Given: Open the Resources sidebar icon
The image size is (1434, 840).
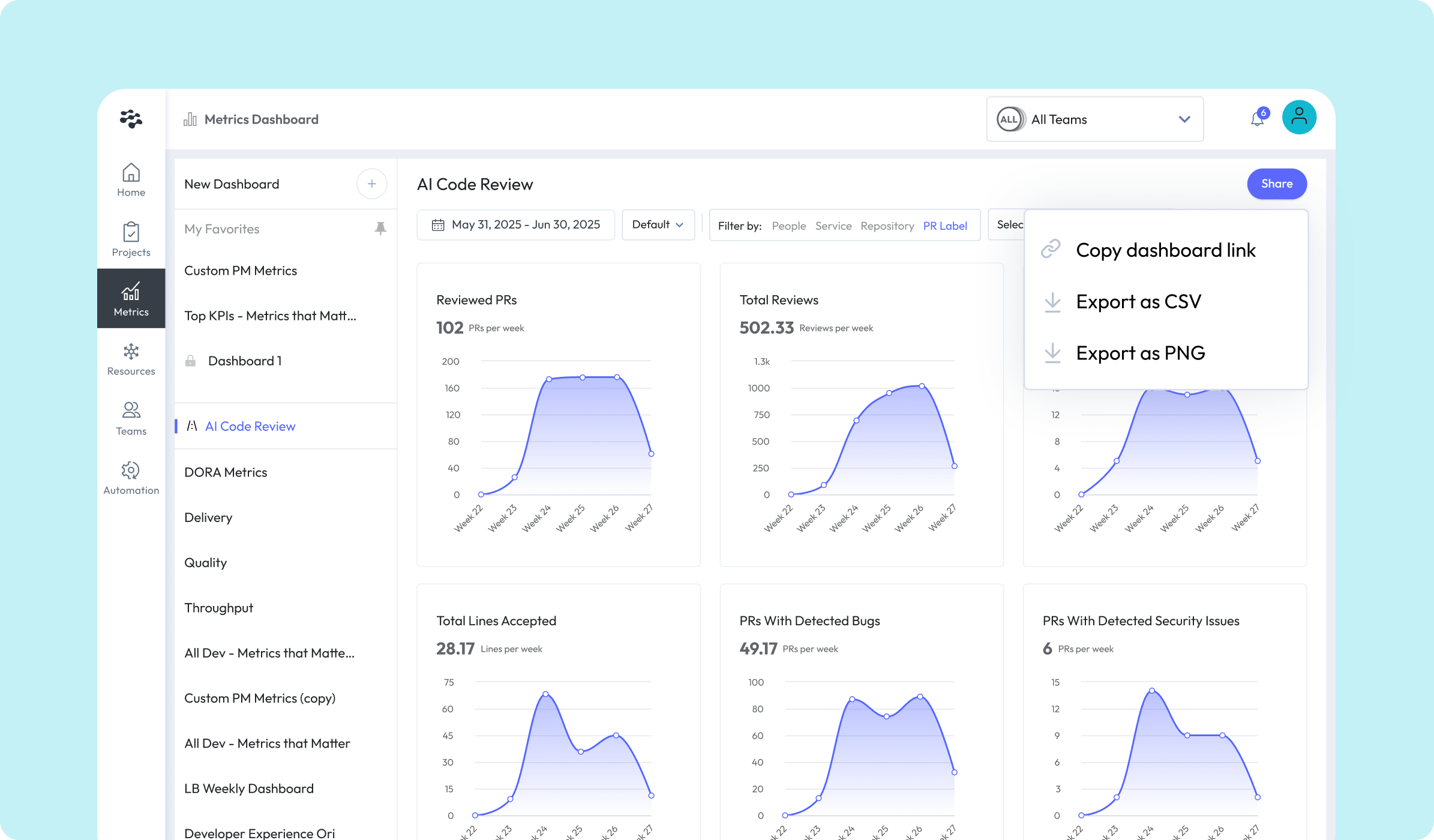Looking at the screenshot, I should pyautogui.click(x=131, y=358).
